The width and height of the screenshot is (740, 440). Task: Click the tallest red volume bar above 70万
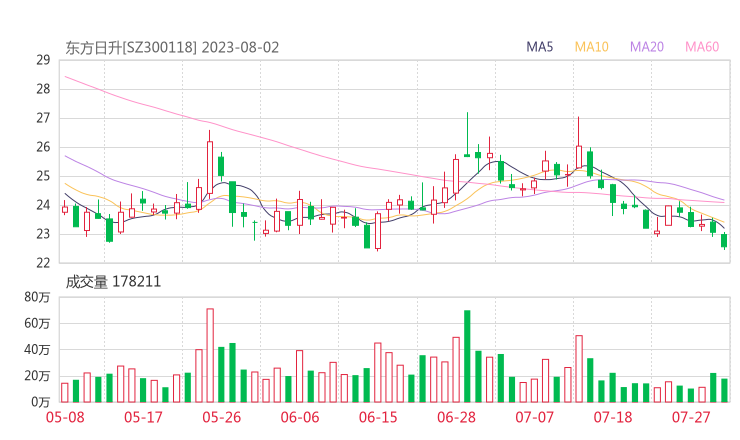coord(210,355)
